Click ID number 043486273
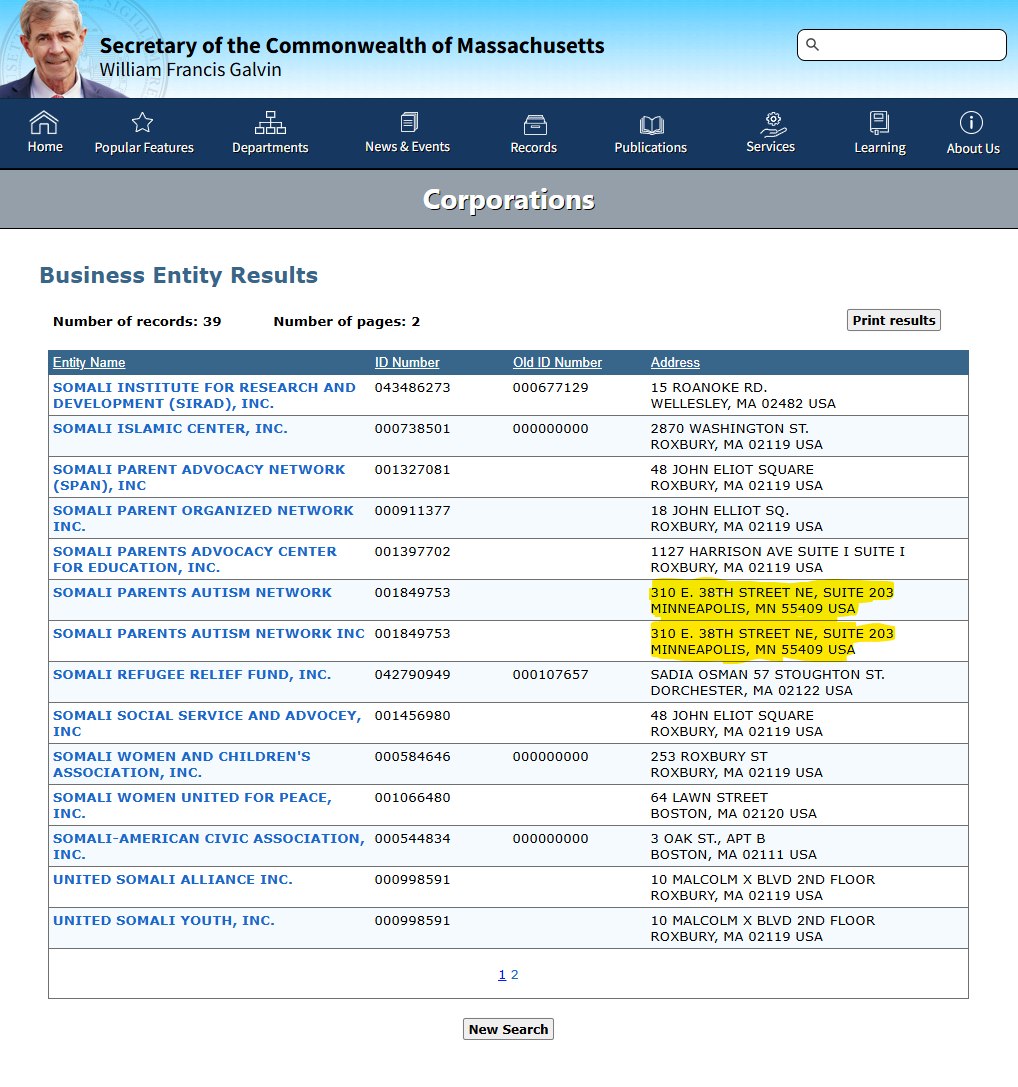The height and width of the screenshot is (1087, 1018). click(412, 388)
